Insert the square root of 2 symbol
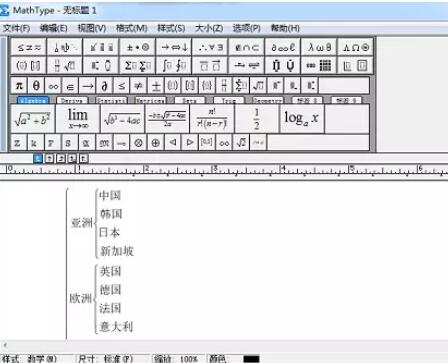 [x=241, y=143]
